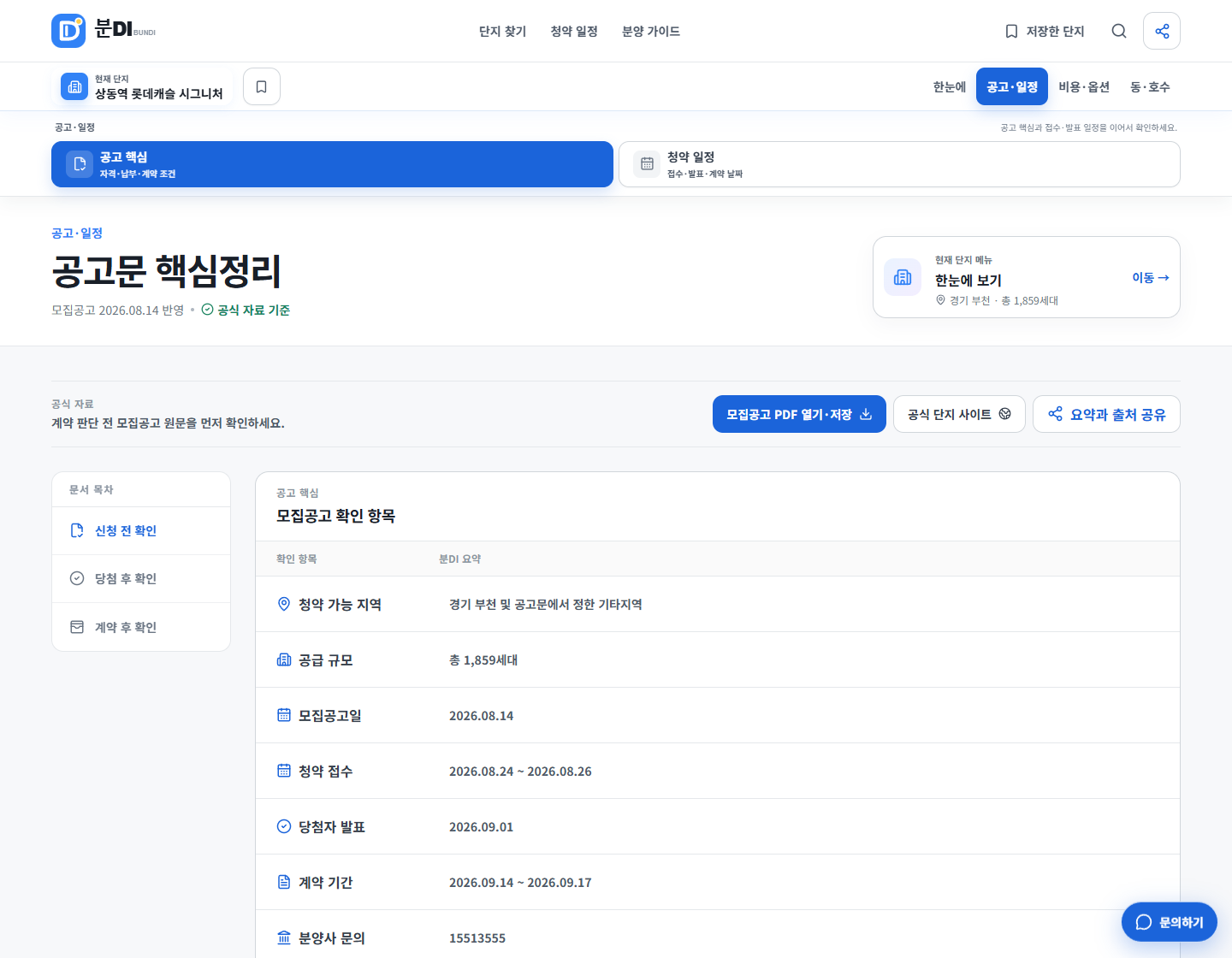Click the download icon on the PDF button
The width and height of the screenshot is (1232, 958).
point(866,414)
